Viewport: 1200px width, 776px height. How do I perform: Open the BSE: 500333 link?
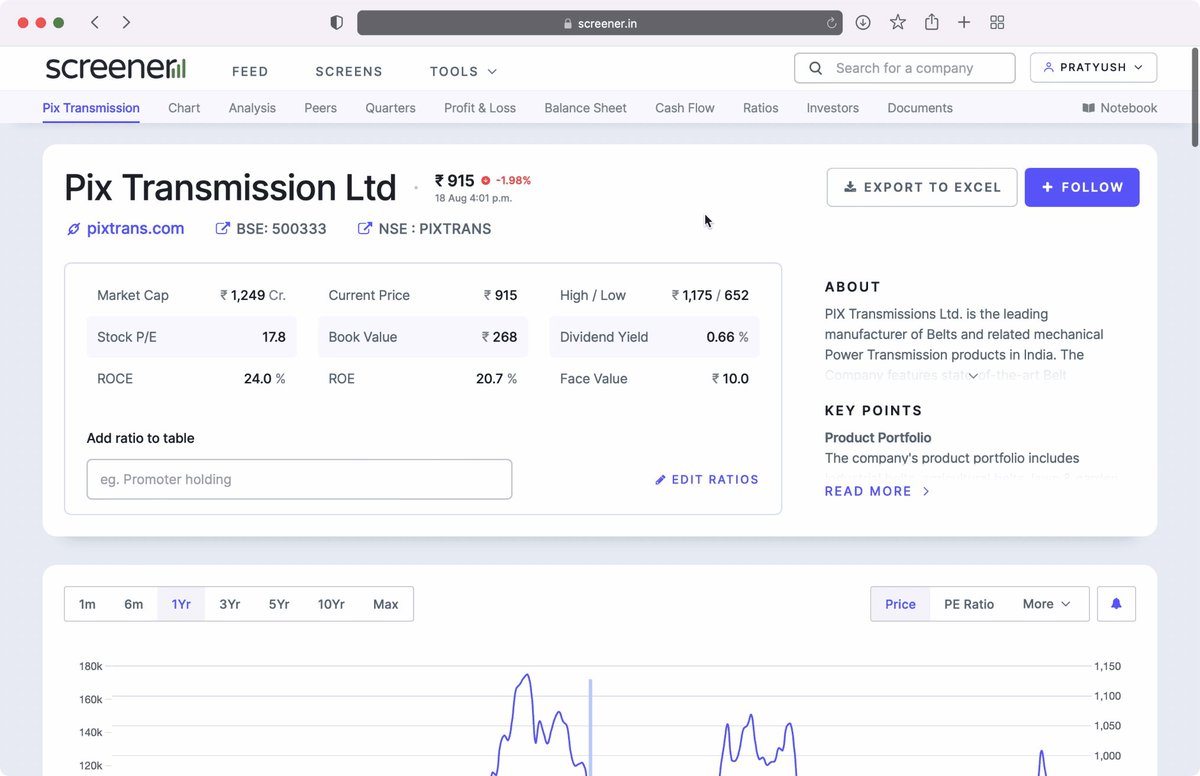(x=271, y=228)
